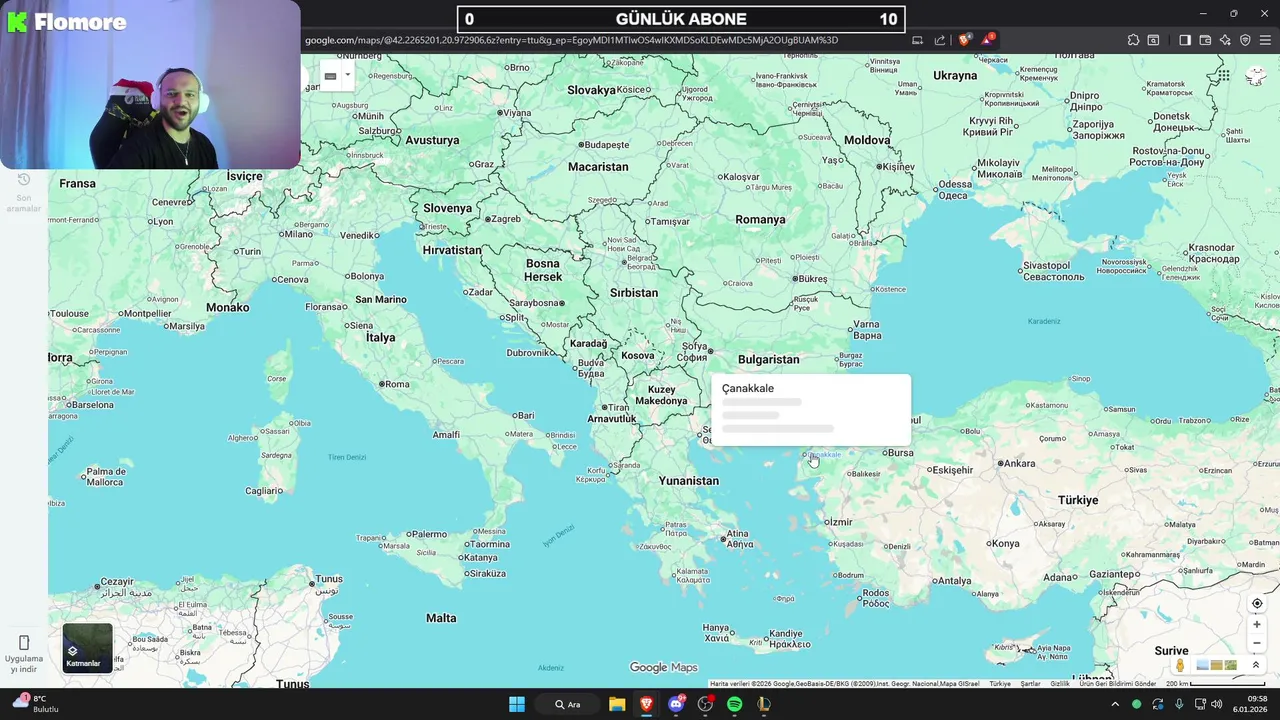Click the Malta label on map
This screenshot has height=720, width=1280.
coord(441,618)
